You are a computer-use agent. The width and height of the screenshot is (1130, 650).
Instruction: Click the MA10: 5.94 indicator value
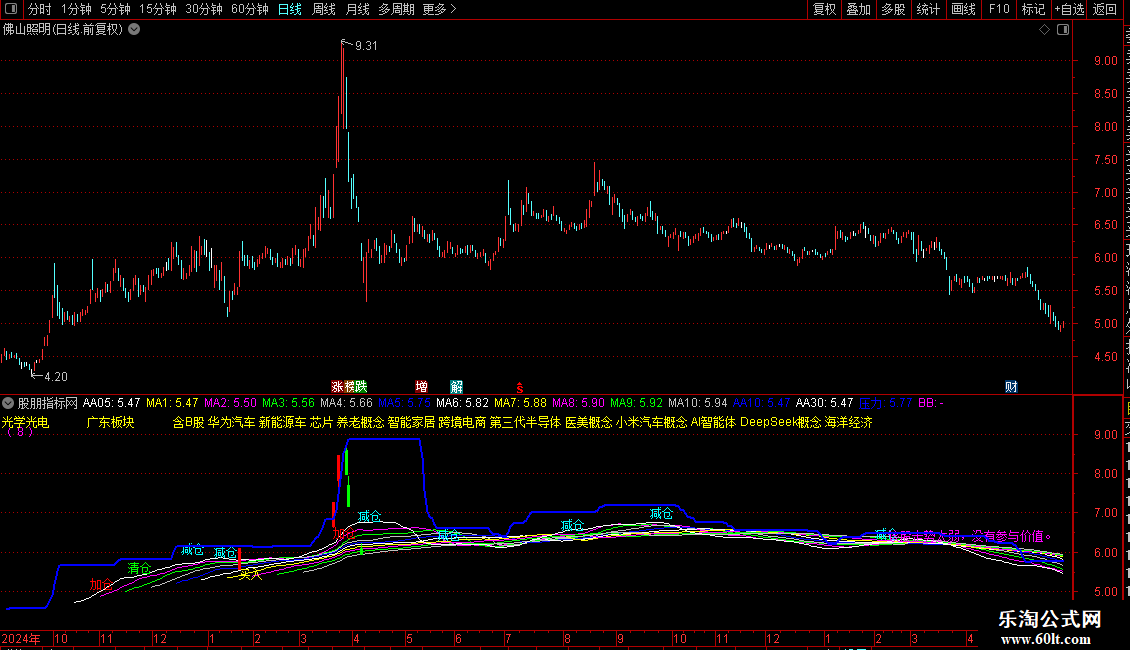click(x=698, y=404)
